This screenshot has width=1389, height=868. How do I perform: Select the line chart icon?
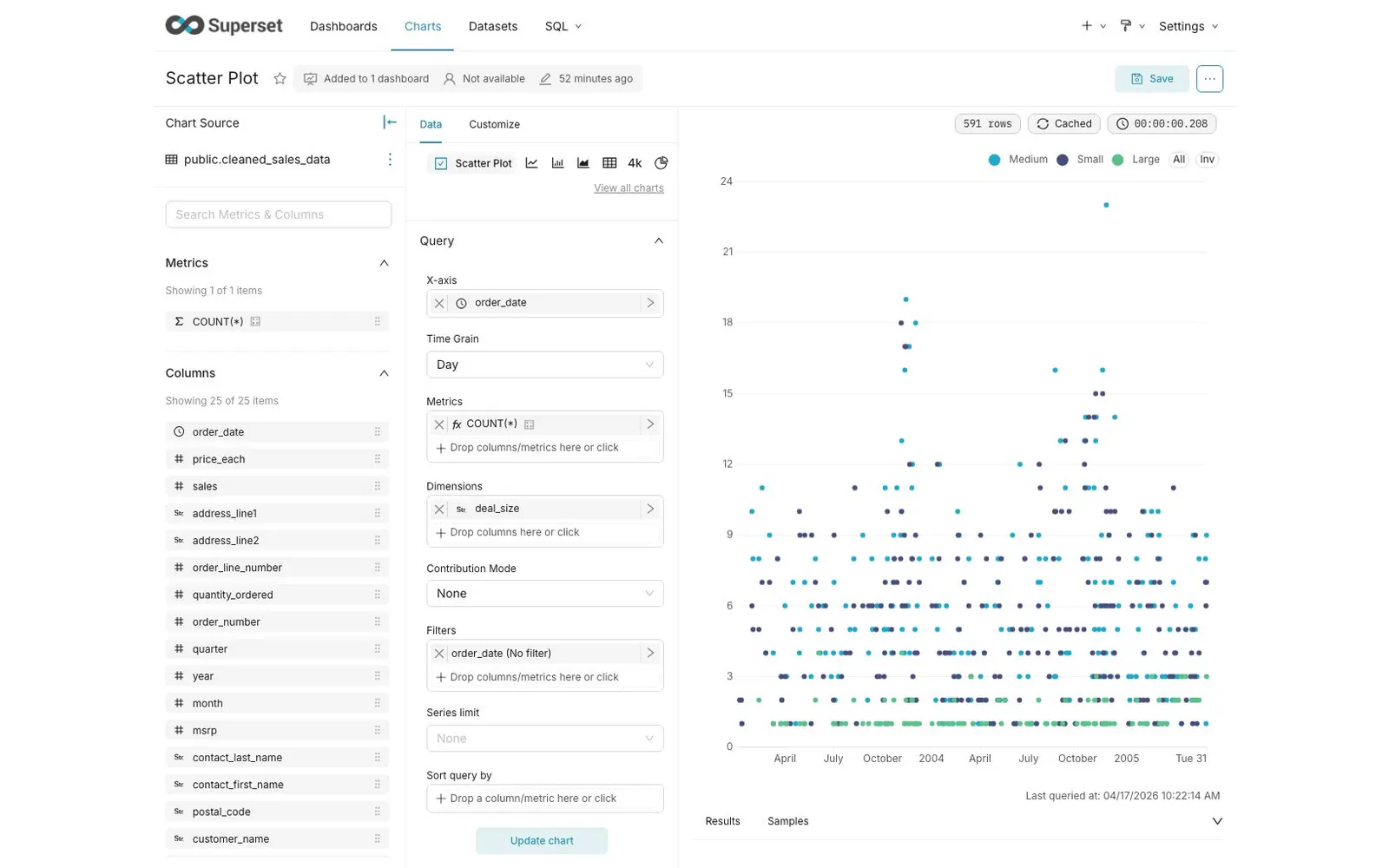pos(531,163)
